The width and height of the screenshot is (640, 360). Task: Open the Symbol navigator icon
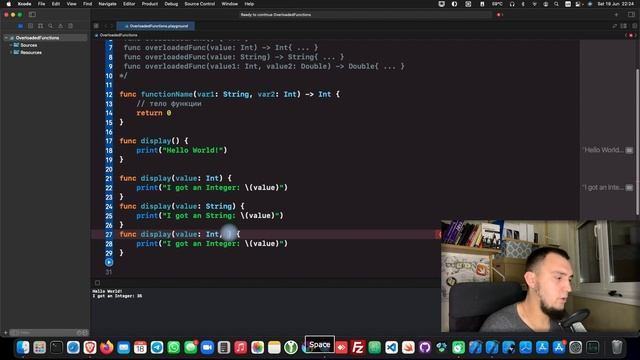click(40, 26)
